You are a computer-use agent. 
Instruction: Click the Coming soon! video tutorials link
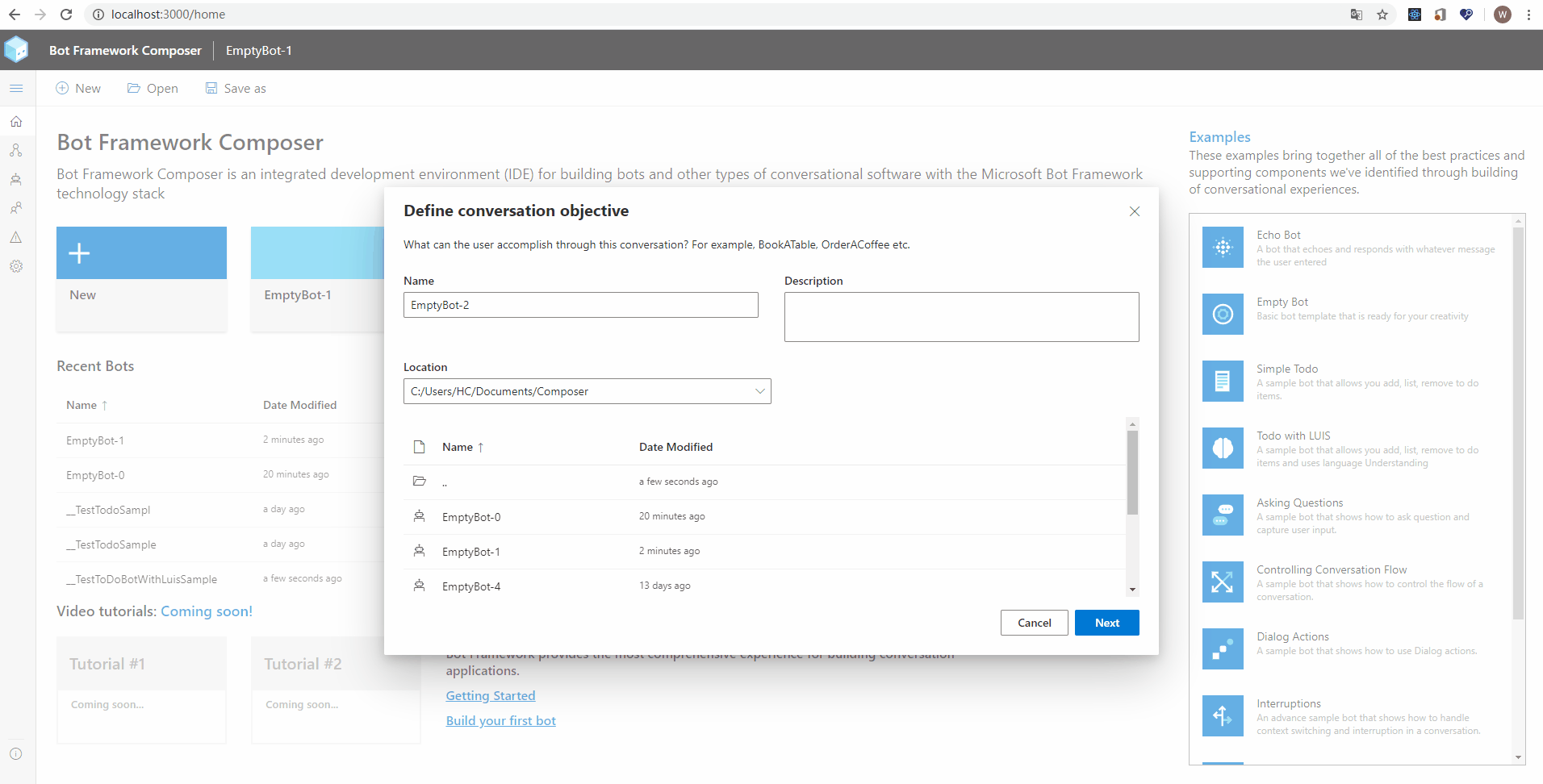click(207, 611)
